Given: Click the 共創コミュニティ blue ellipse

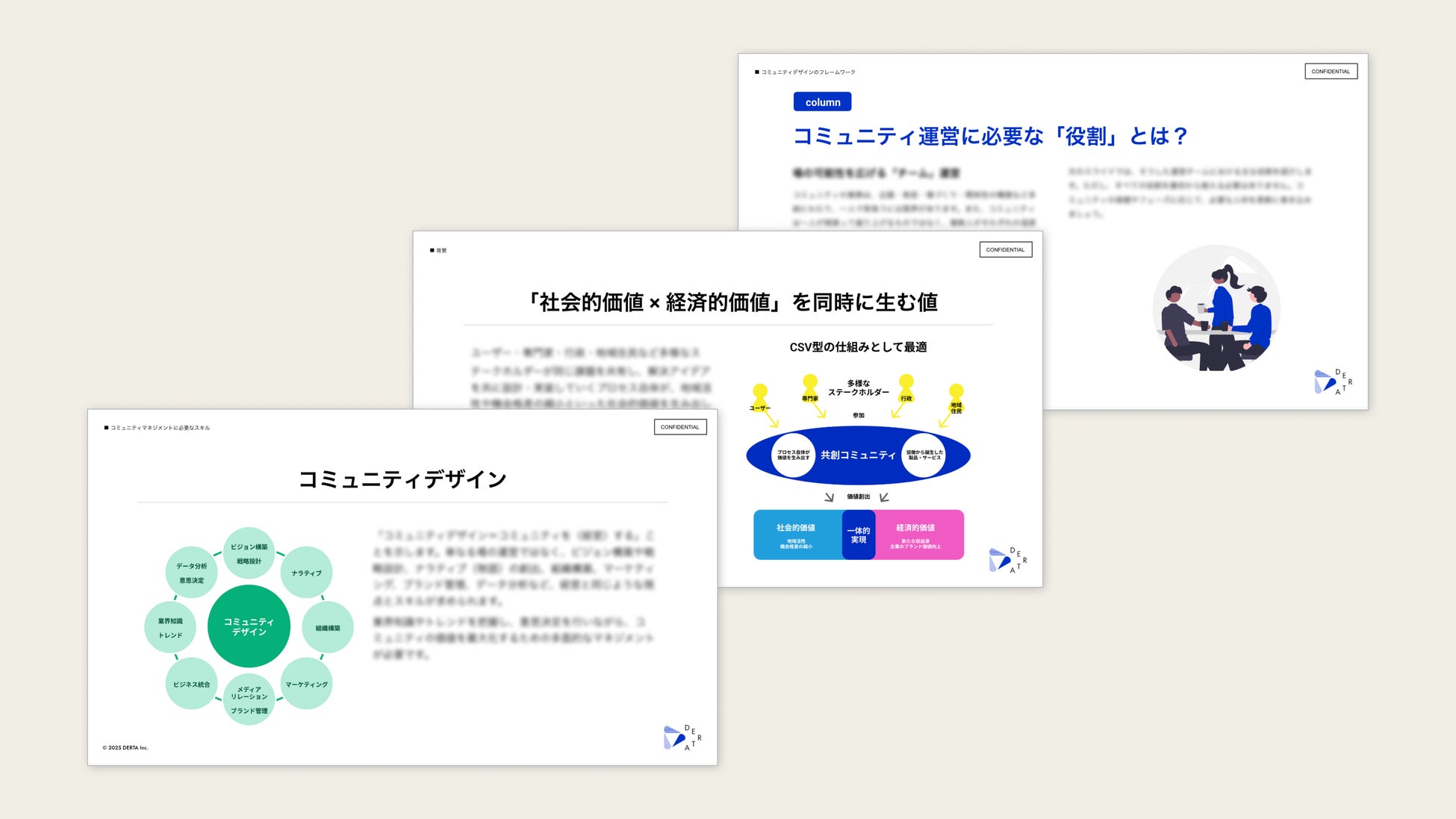Looking at the screenshot, I should [x=858, y=455].
